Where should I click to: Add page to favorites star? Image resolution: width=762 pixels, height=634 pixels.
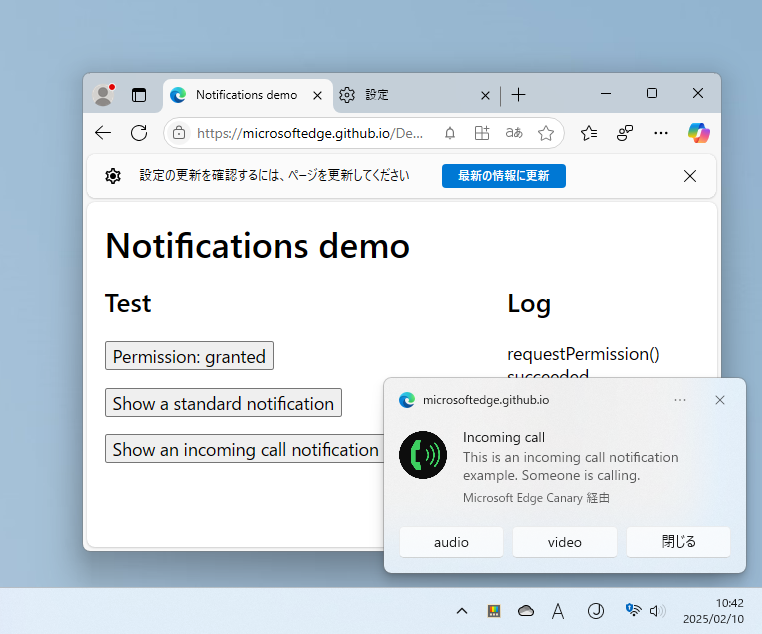pyautogui.click(x=546, y=133)
